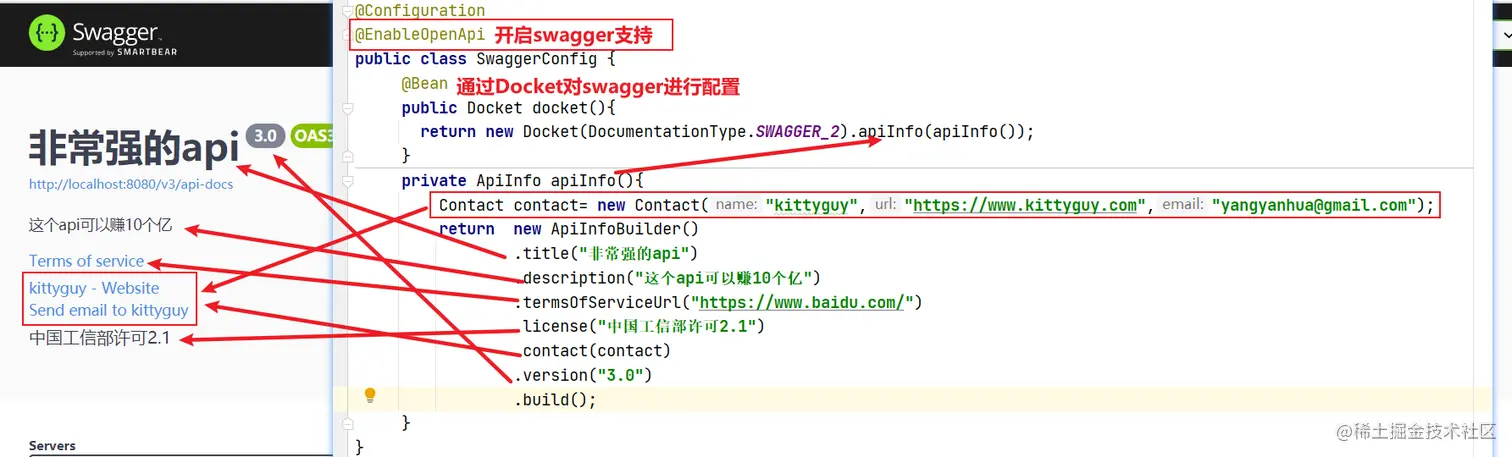This screenshot has height=457, width=1512.
Task: Click the .license("中国工信部许可2.1") line
Action: click(x=640, y=326)
